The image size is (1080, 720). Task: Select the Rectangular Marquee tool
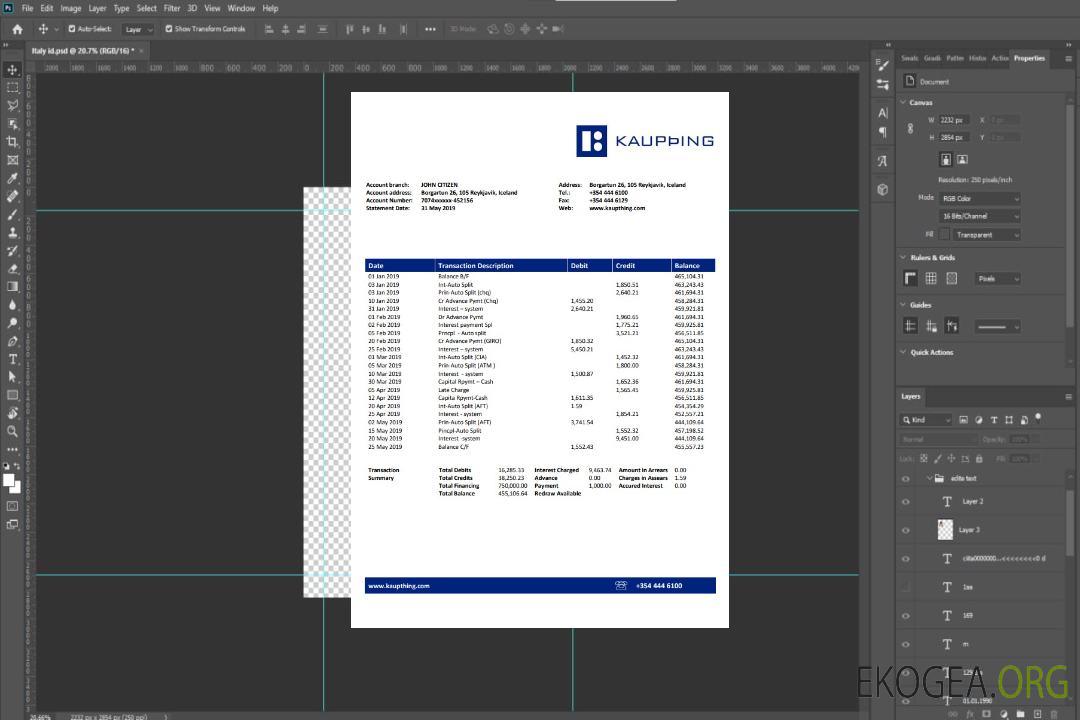(x=12, y=88)
